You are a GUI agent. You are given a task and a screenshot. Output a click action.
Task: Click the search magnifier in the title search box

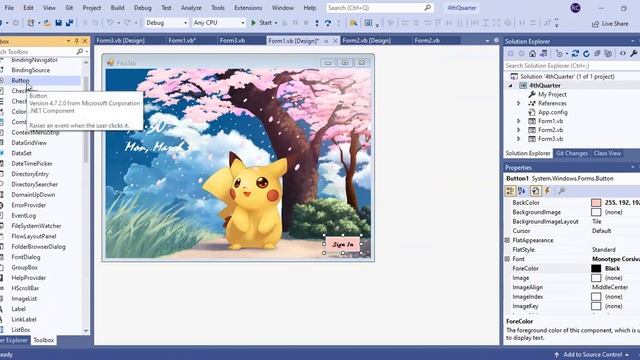tap(427, 8)
